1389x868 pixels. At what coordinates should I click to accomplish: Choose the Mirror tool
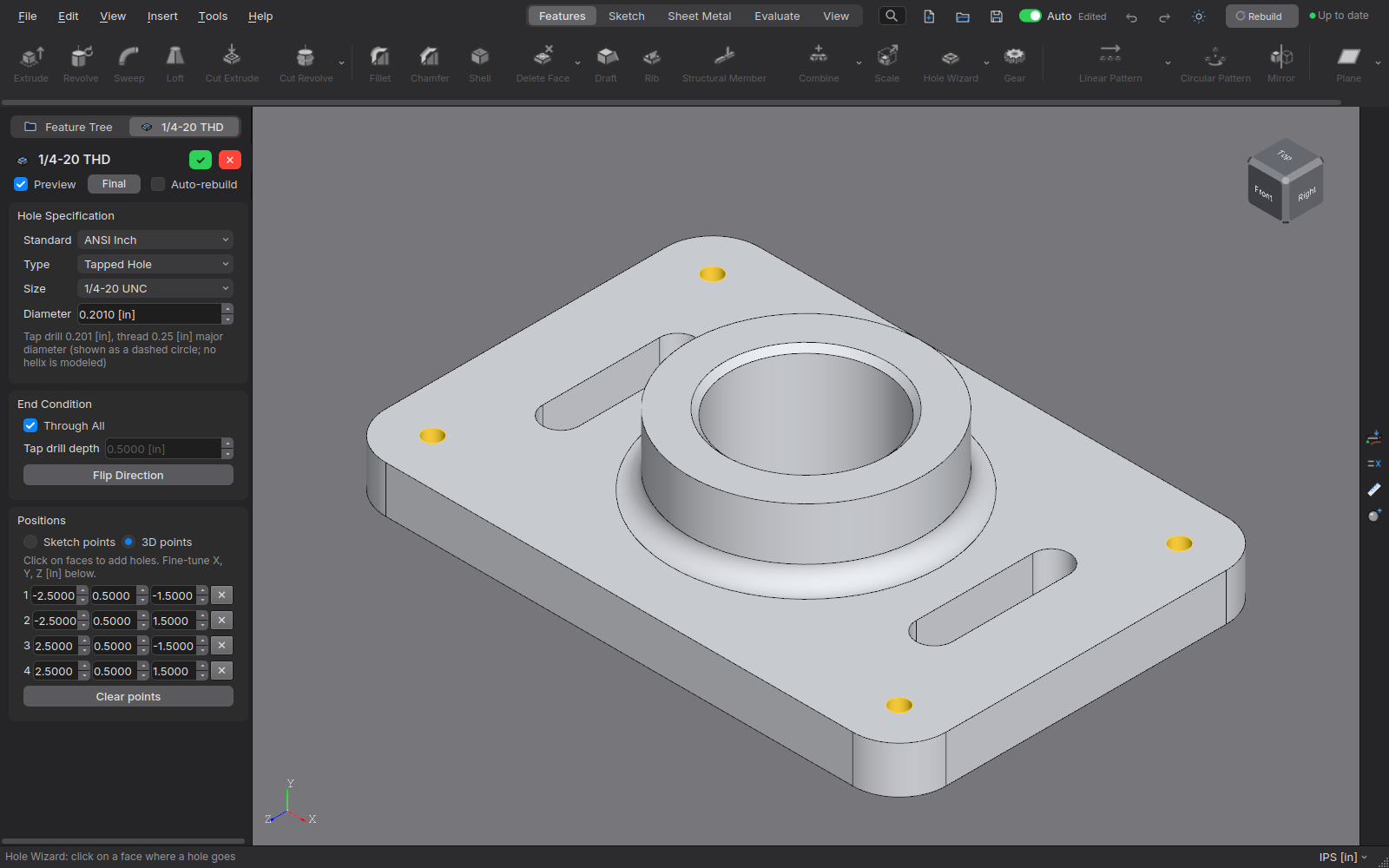tap(1281, 64)
